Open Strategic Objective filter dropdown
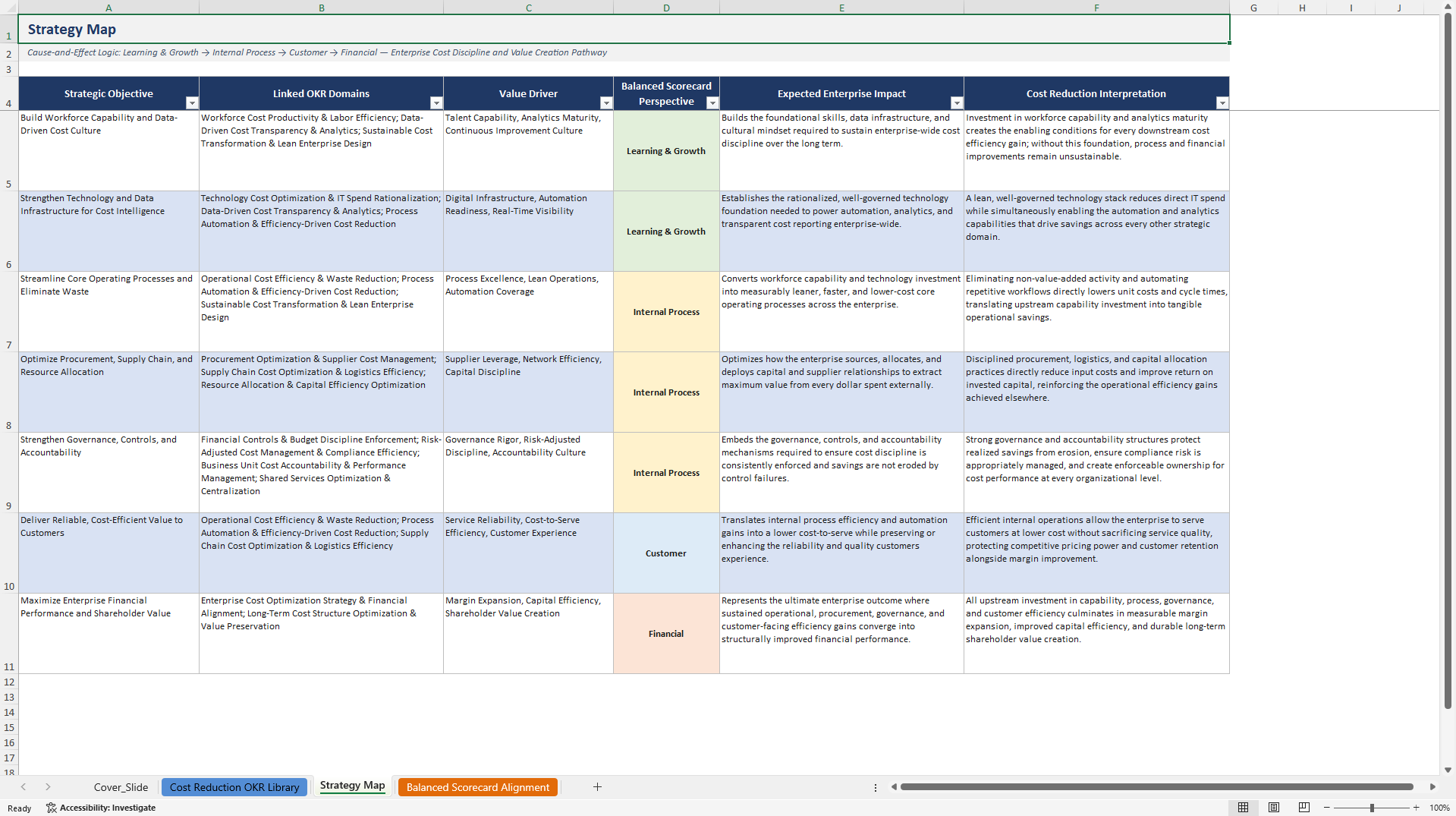The height and width of the screenshot is (816, 1456). [x=192, y=103]
